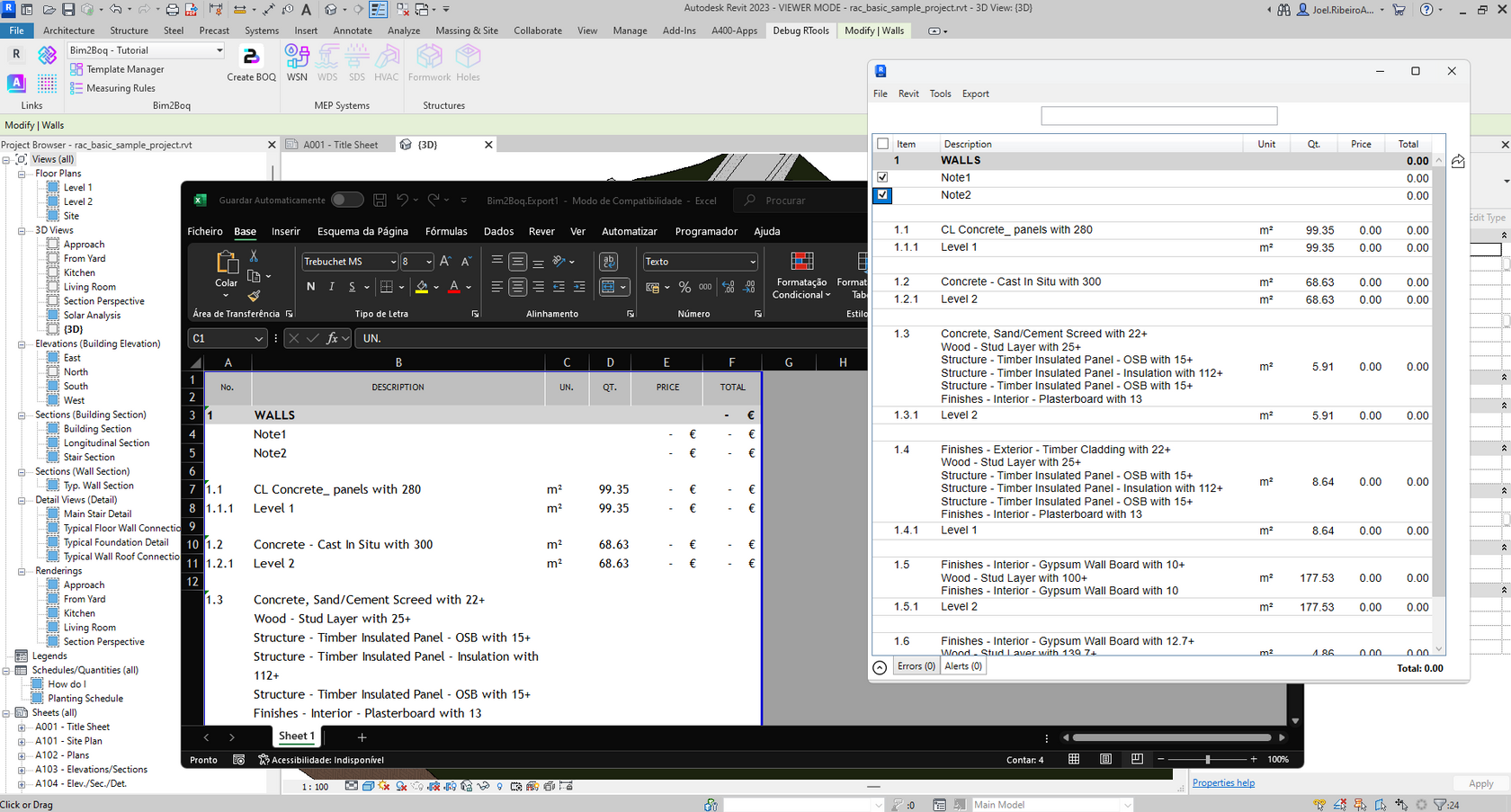Switch to the Debug RTools ribbon tab

(800, 30)
